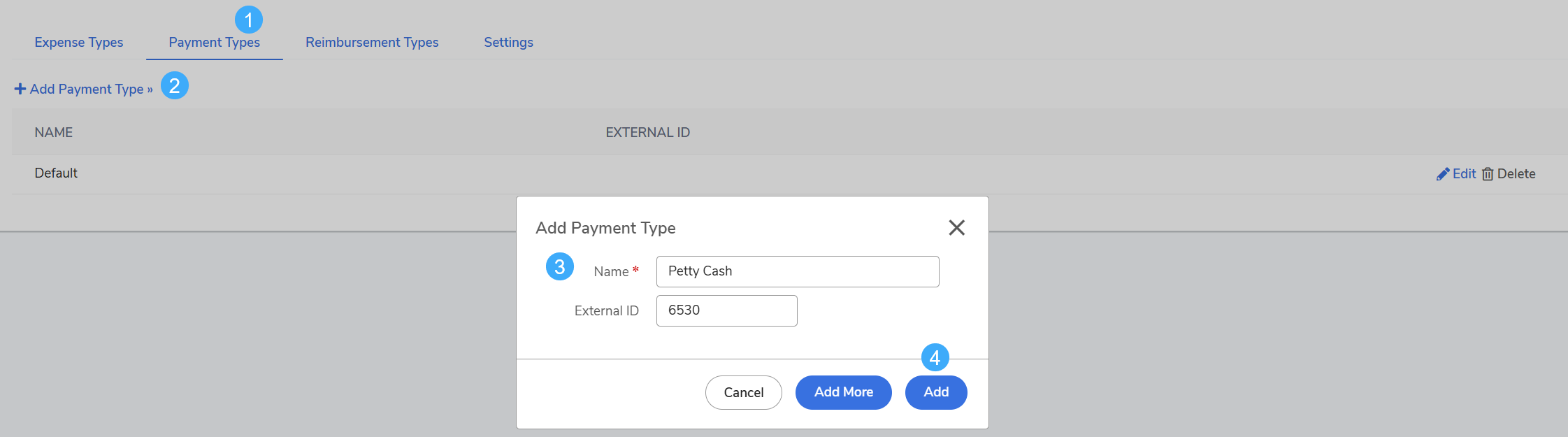Viewport: 1568px width, 437px height.
Task: Click the NAME column header
Action: click(x=54, y=132)
